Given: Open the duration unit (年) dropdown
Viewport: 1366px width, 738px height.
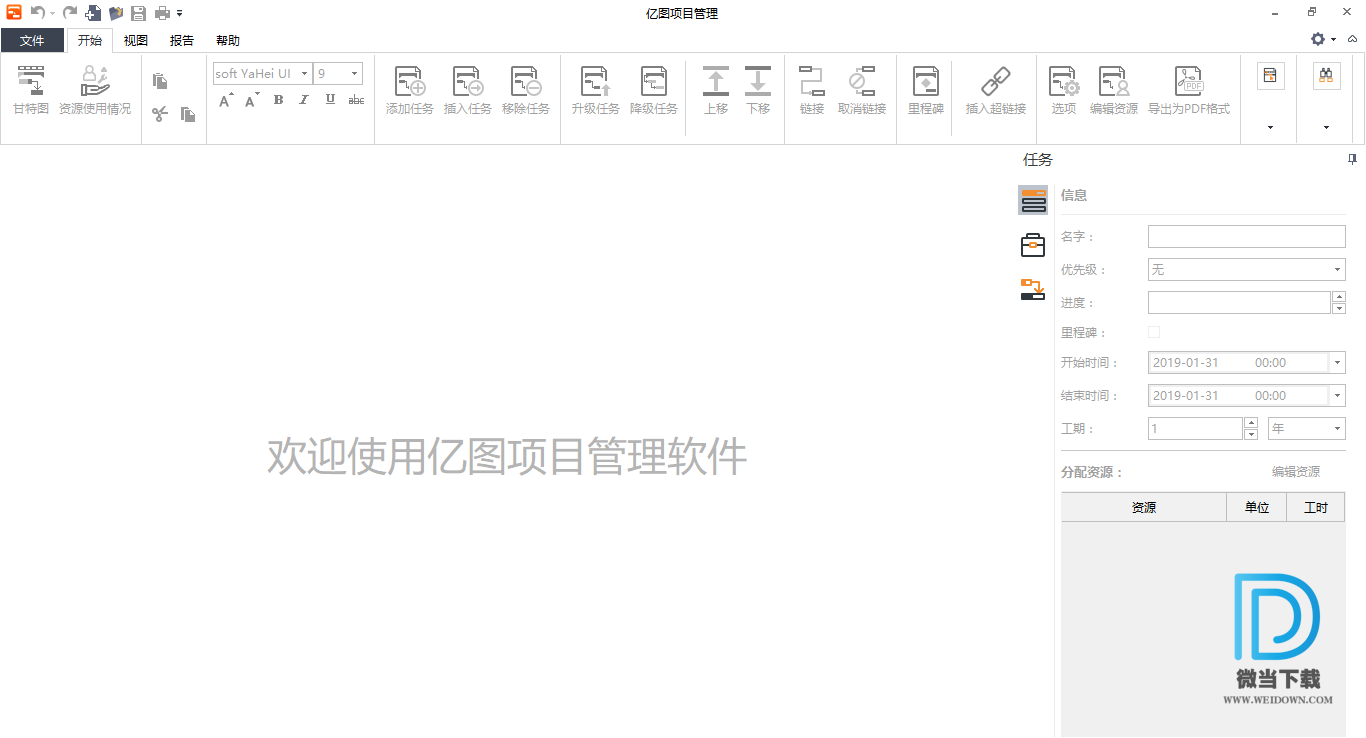Looking at the screenshot, I should 1337,429.
